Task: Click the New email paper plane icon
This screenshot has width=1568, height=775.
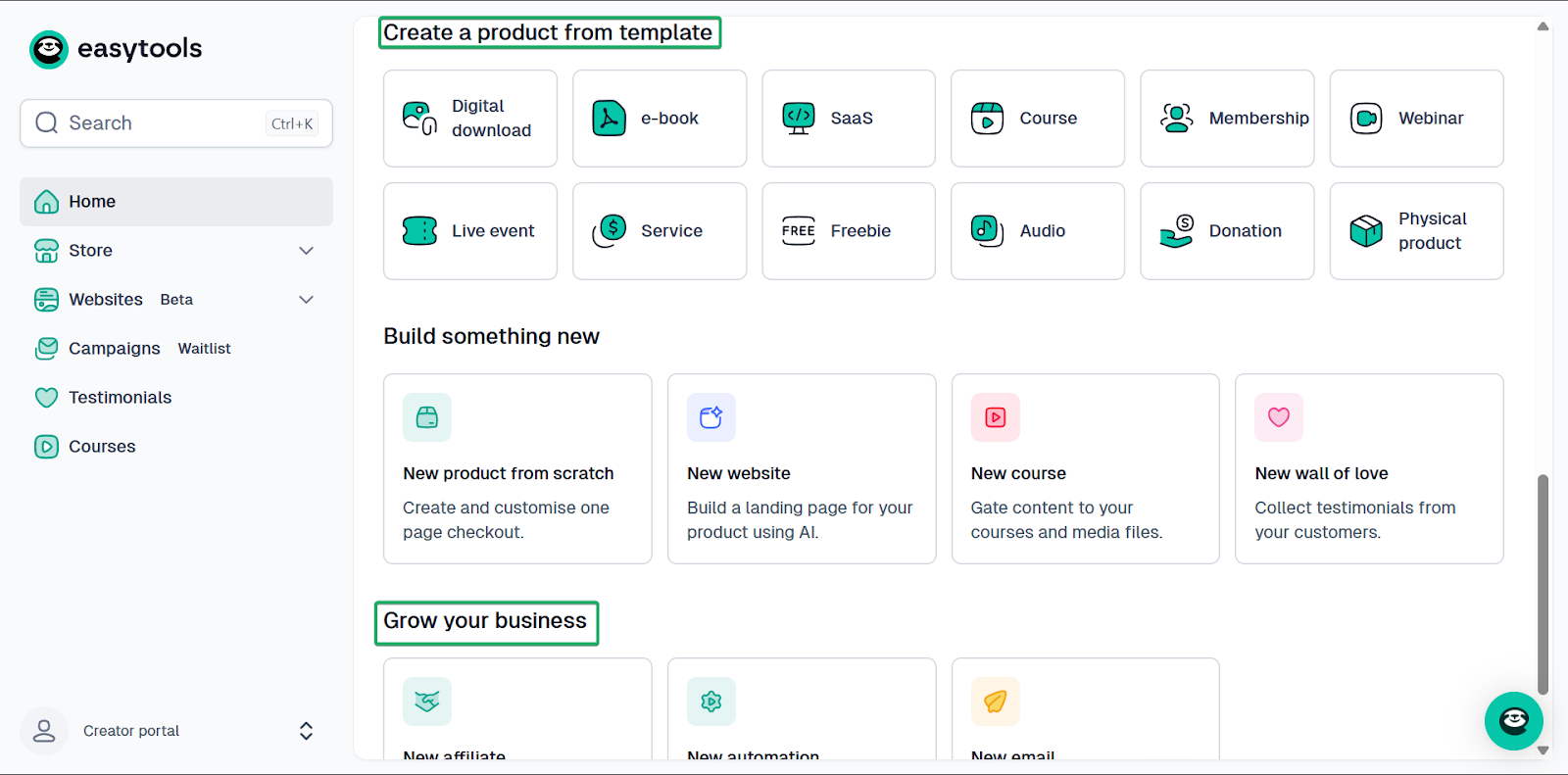Action: tap(996, 702)
